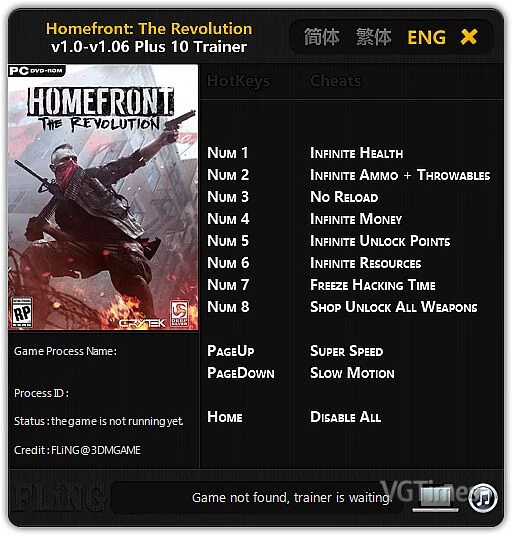Enable Infinite Resources cheat
512x535 pixels.
pyautogui.click(x=366, y=263)
